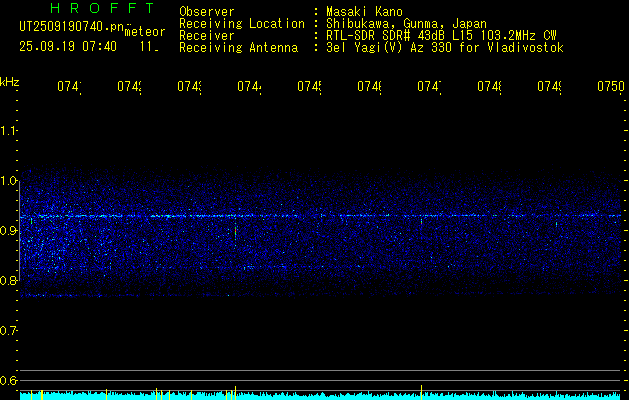Click the 0.8 frequency axis label
The height and width of the screenshot is (400, 629).
point(9,281)
